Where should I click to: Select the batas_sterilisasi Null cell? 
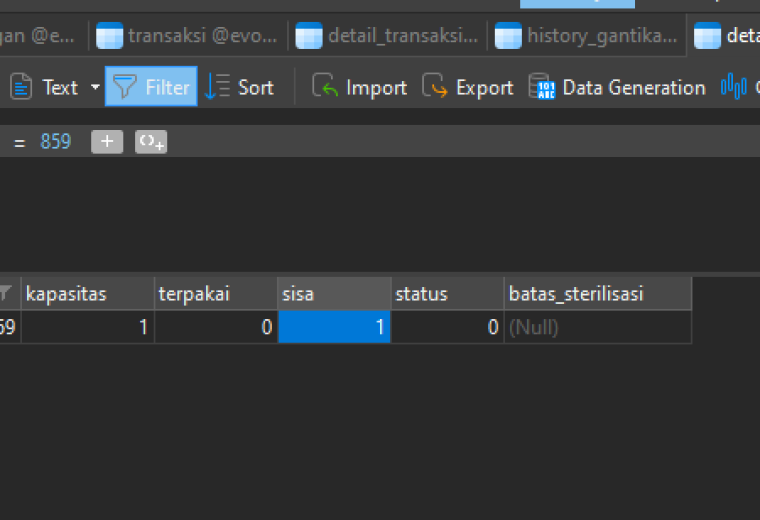598,327
